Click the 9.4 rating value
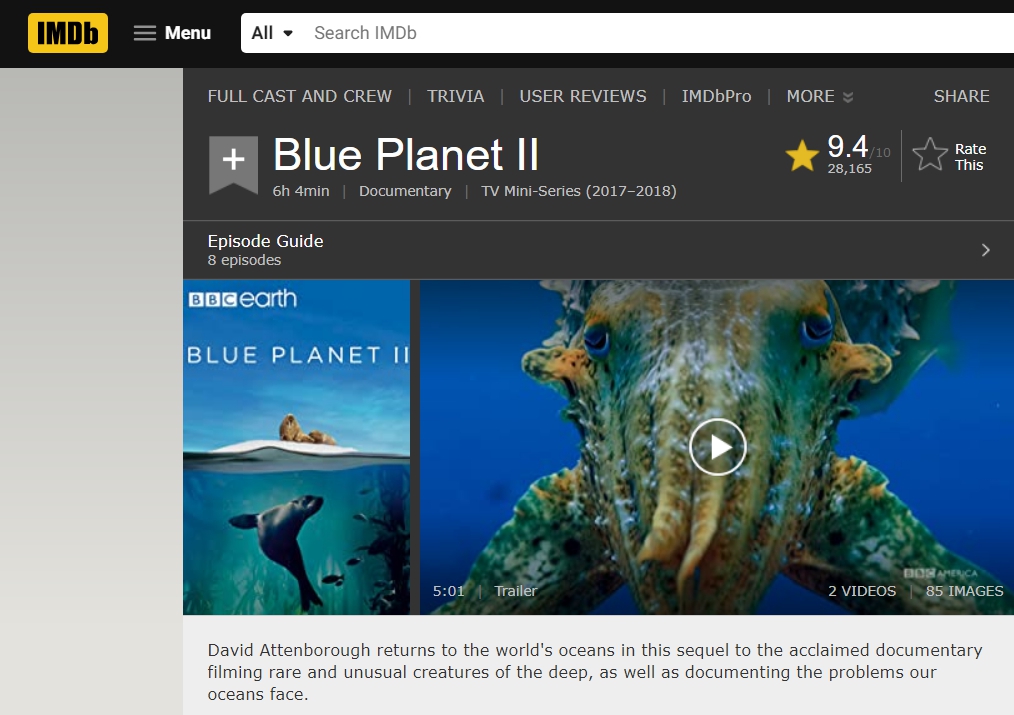 tap(847, 146)
